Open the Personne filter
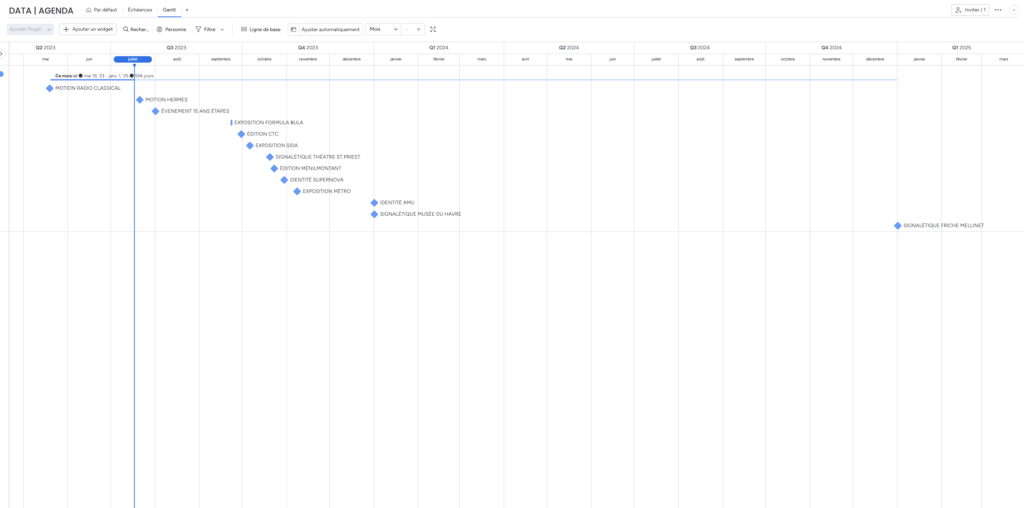Image resolution: width=1024 pixels, height=508 pixels. (171, 29)
